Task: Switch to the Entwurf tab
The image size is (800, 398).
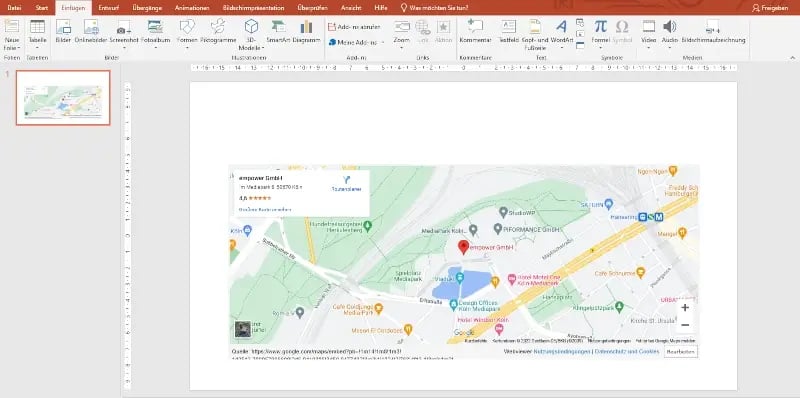Action: (x=109, y=8)
